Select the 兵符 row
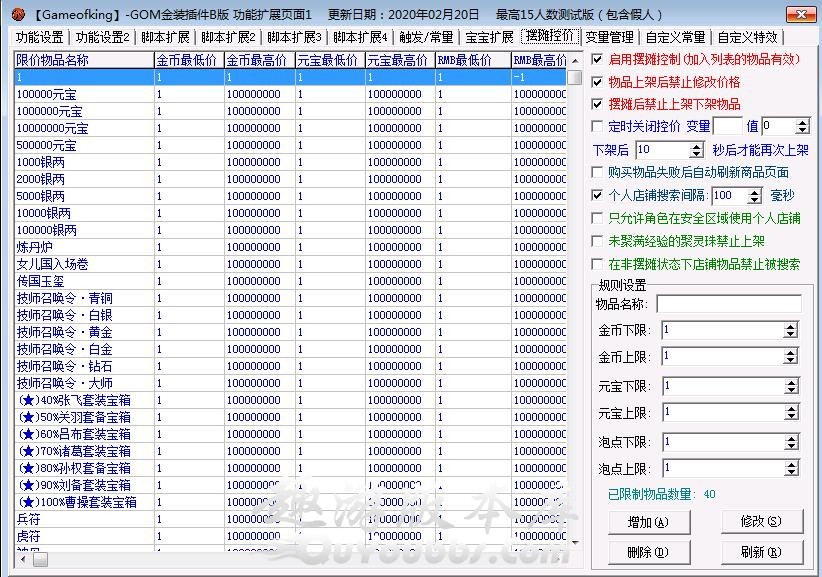Viewport: 822px width, 577px height. [x=290, y=519]
